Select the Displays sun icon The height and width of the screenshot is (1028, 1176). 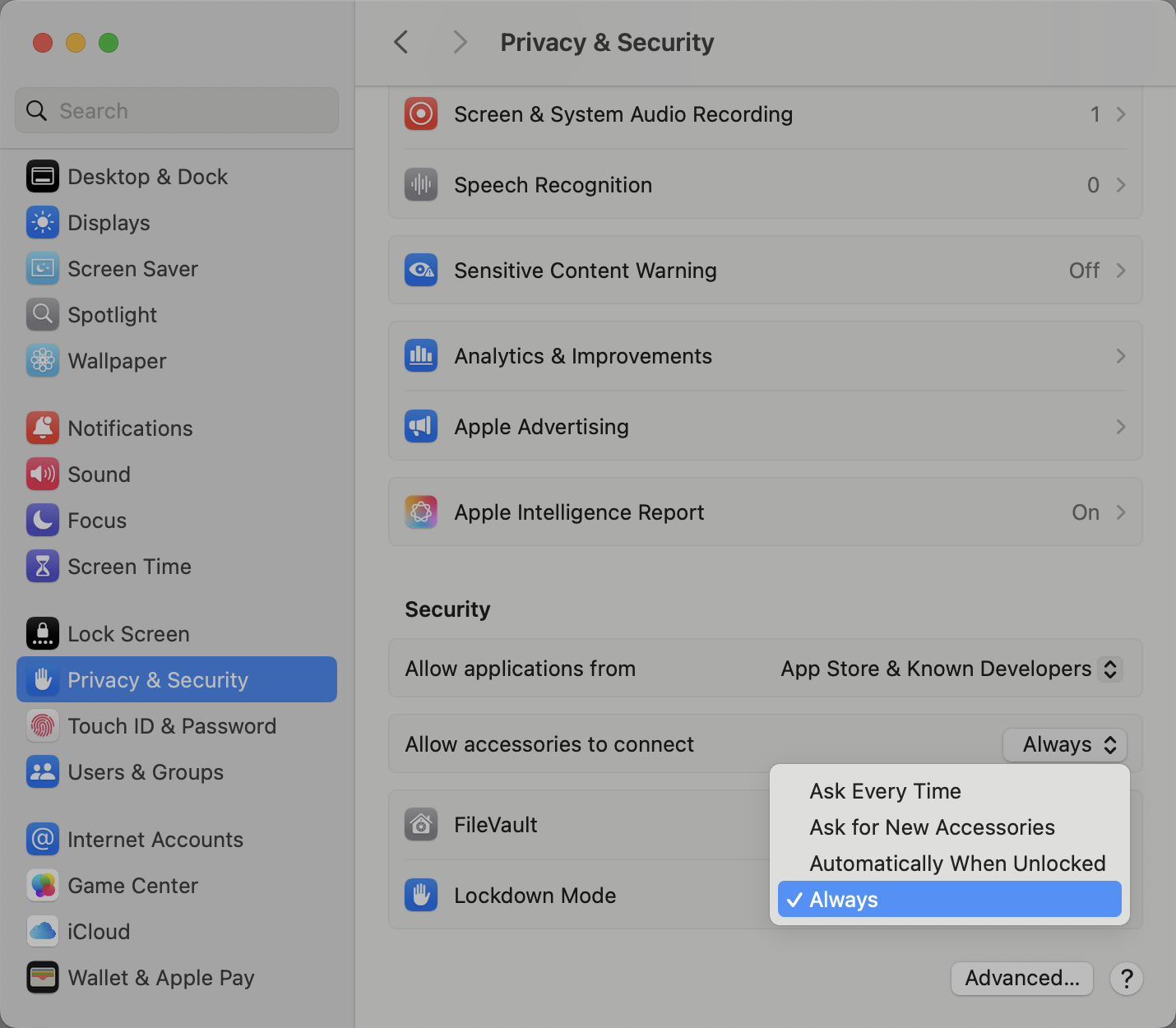coord(43,223)
